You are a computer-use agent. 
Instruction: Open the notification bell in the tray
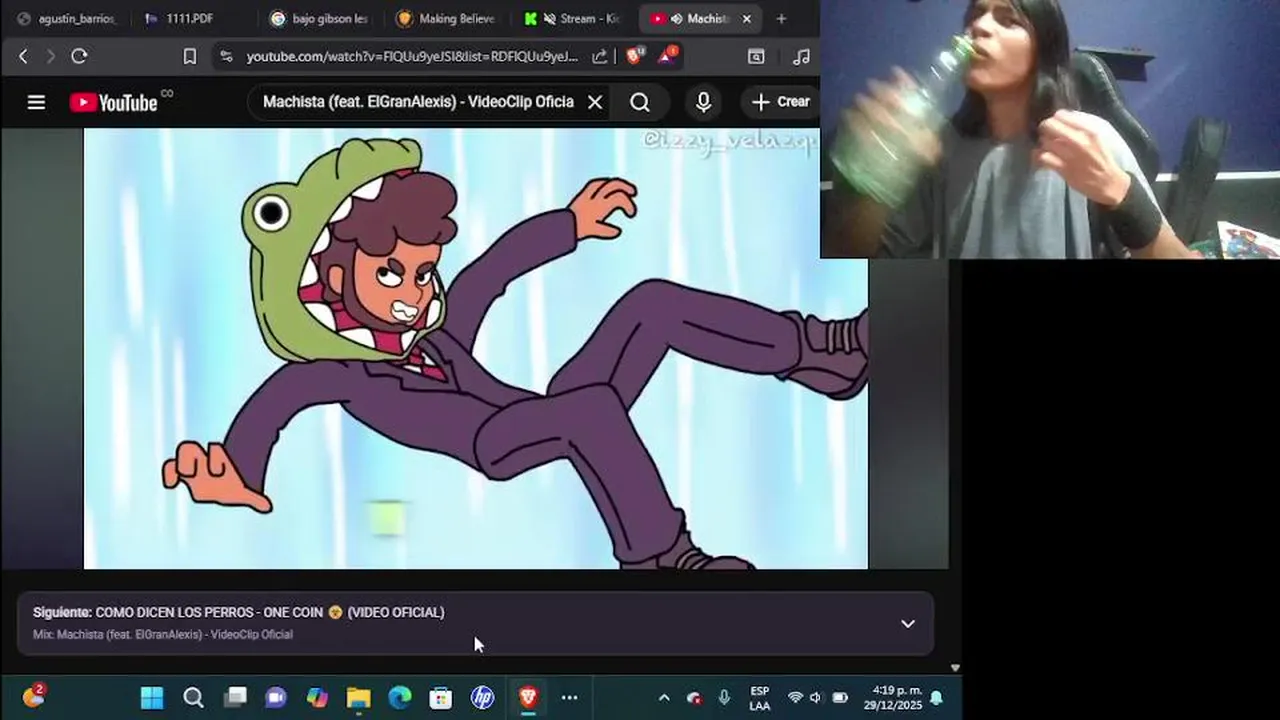[937, 698]
